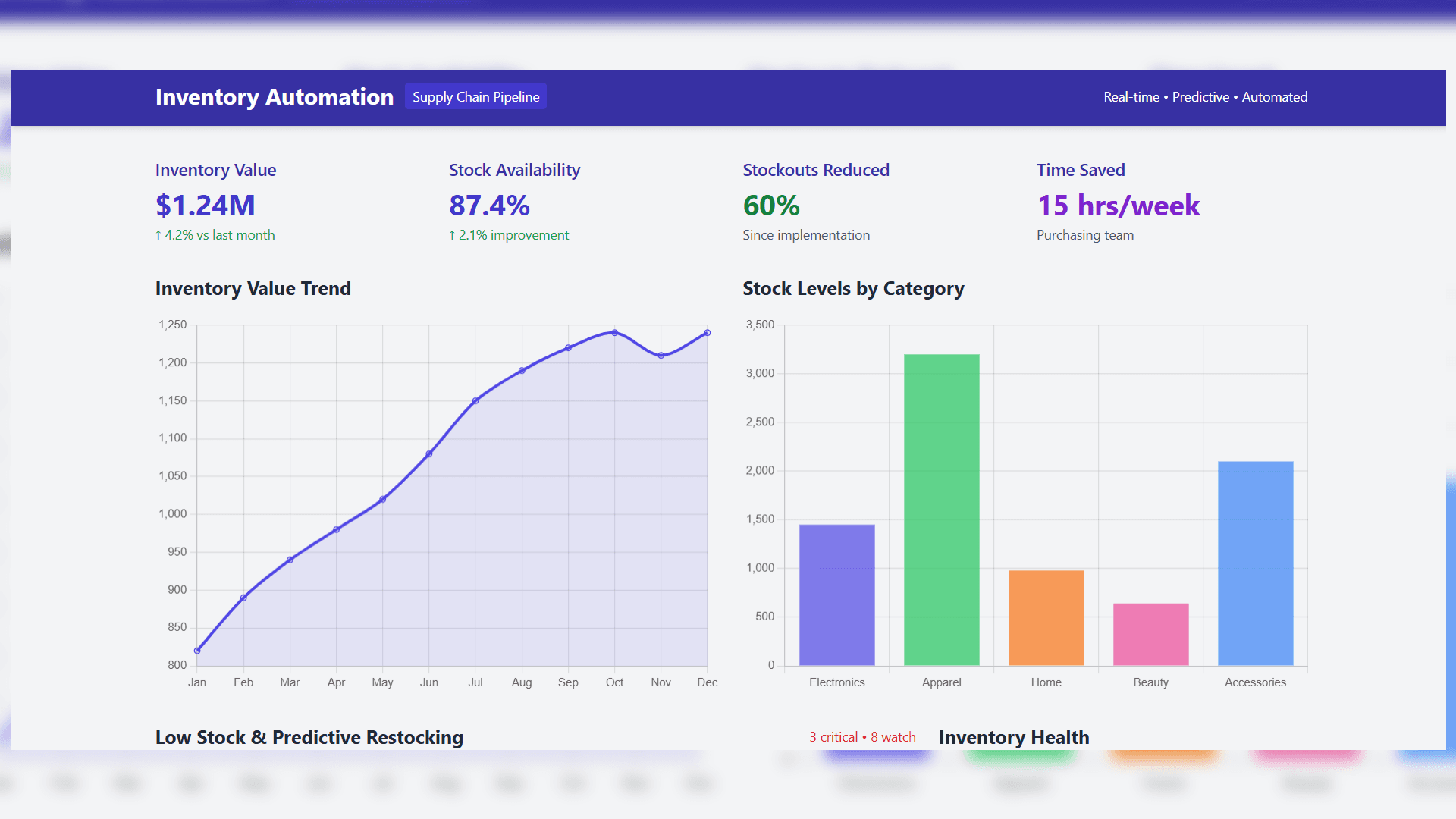This screenshot has width=1456, height=819.
Task: Open the Stockouts Reduced card
Action: point(815,201)
